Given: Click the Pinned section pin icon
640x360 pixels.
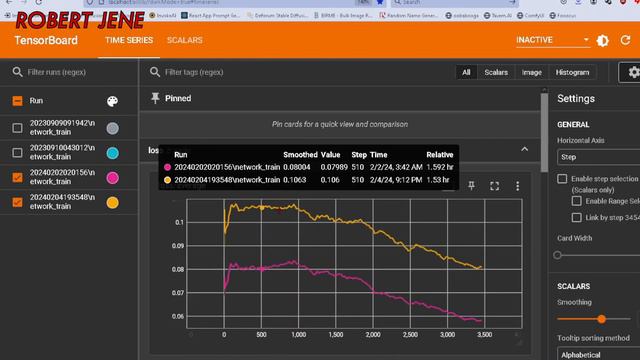Looking at the screenshot, I should click(x=155, y=98).
